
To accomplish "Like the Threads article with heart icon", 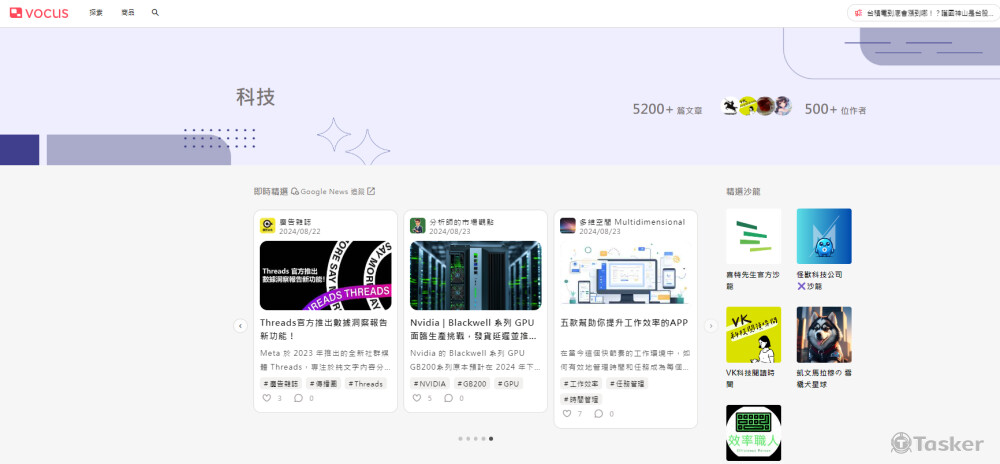I will 267,398.
